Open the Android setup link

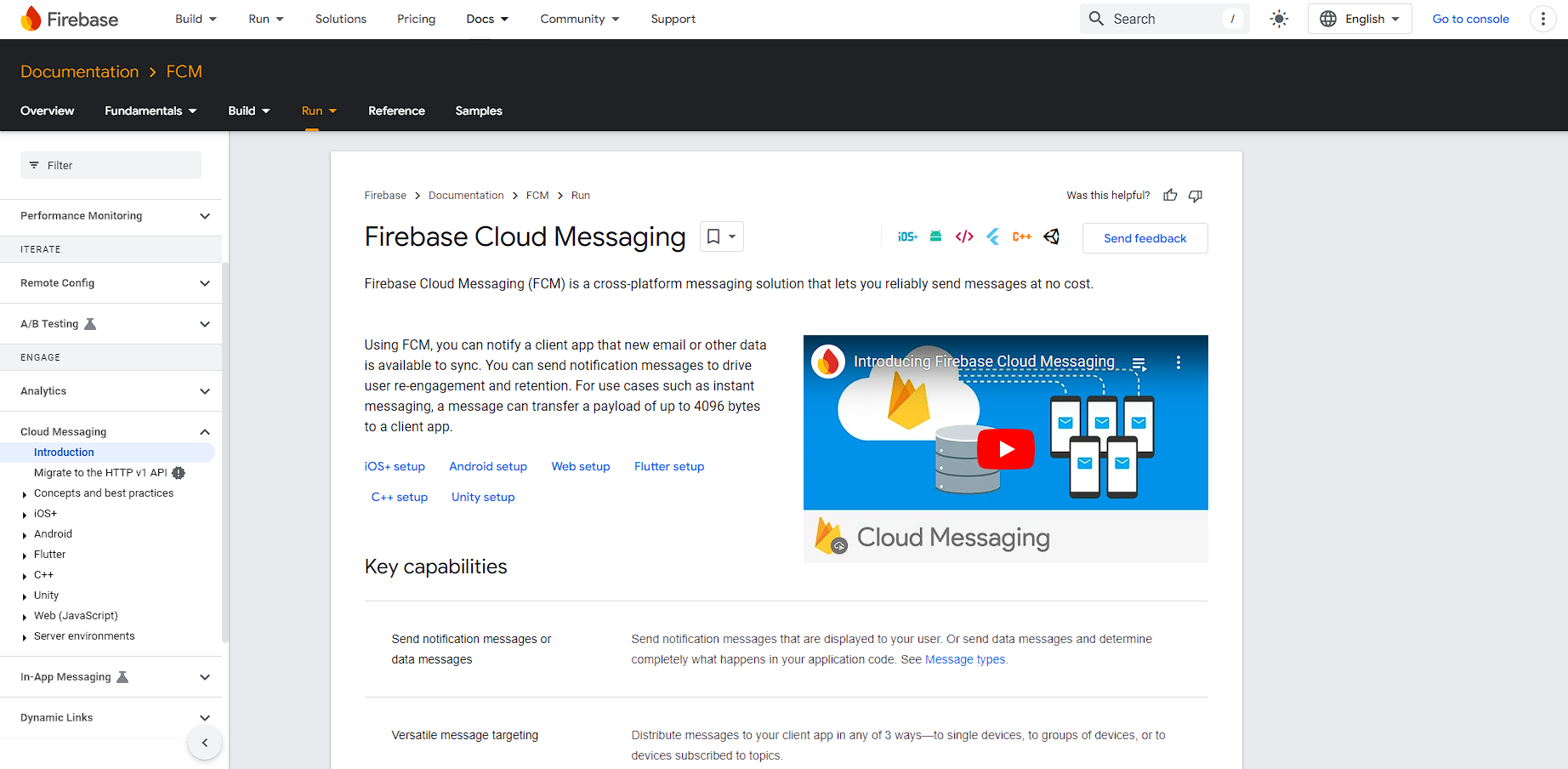click(488, 466)
